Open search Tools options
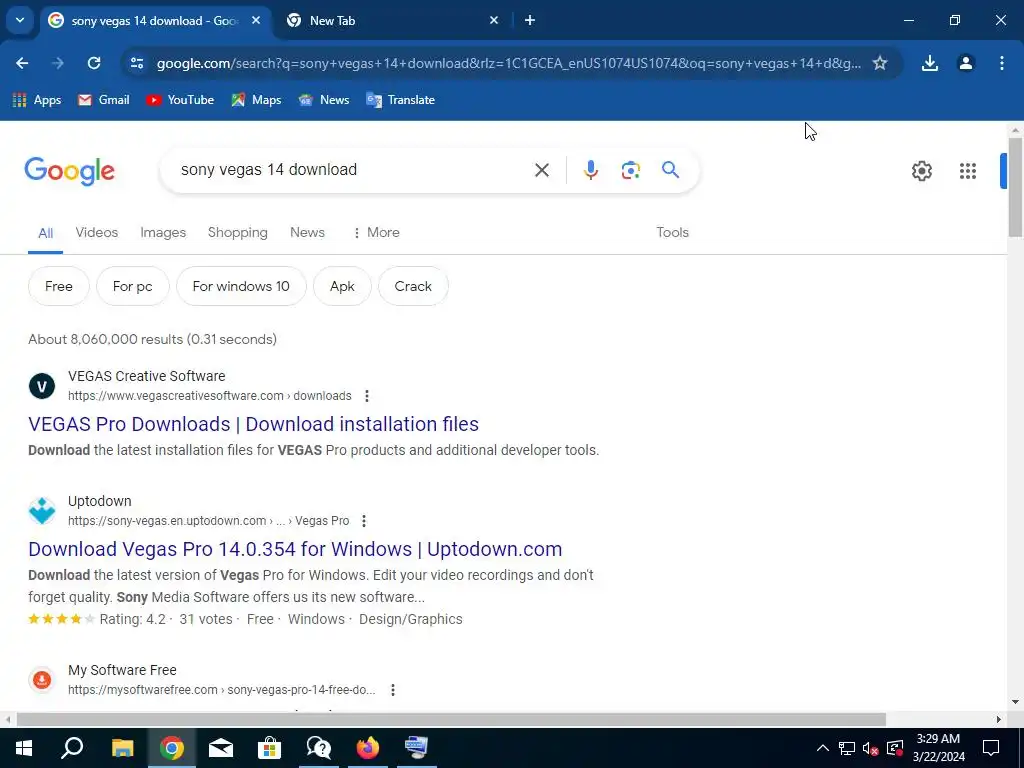 pyautogui.click(x=673, y=232)
